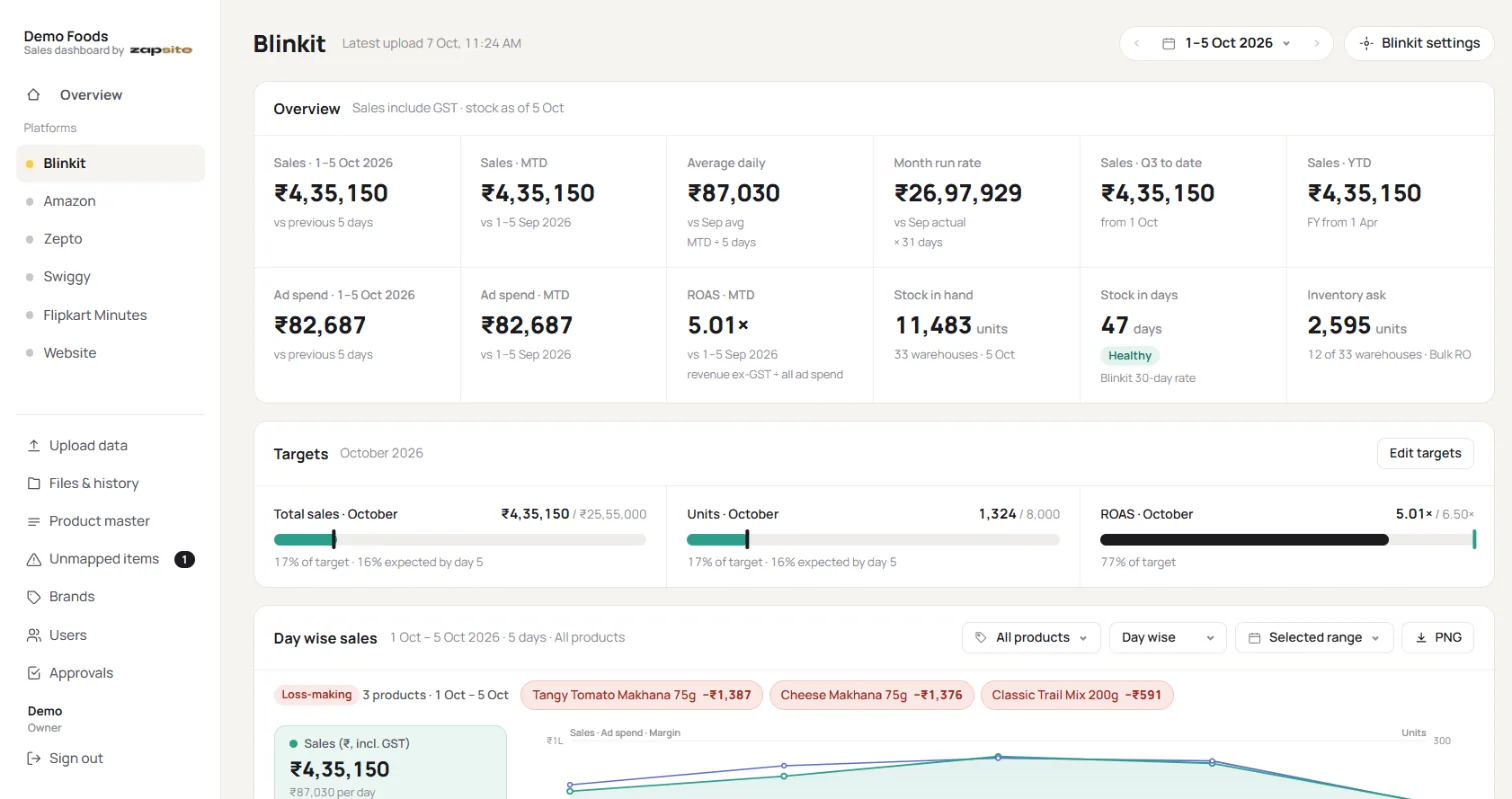The width and height of the screenshot is (1512, 799).
Task: Click the Stock in hand value 11,483
Action: (933, 325)
